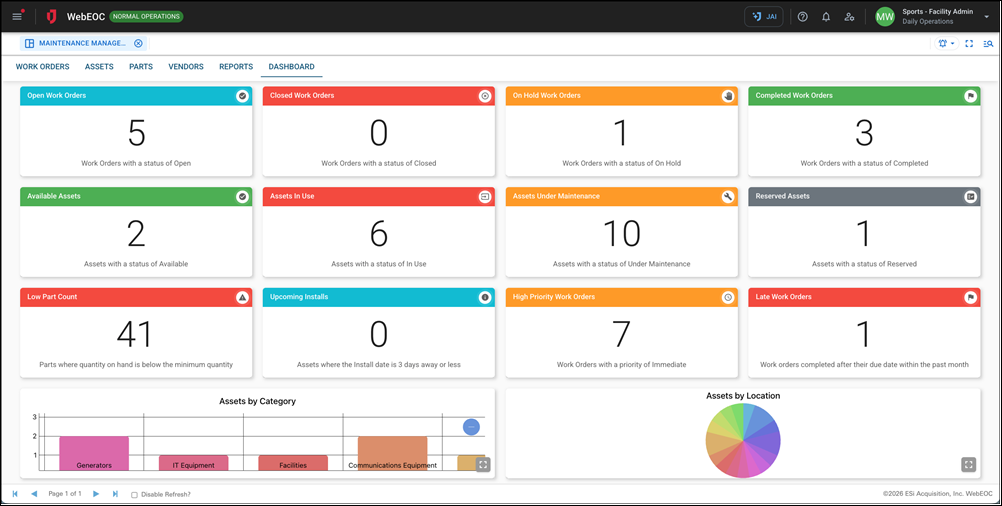The image size is (1002, 506).
Task: Jump to the last page
Action: [115, 494]
